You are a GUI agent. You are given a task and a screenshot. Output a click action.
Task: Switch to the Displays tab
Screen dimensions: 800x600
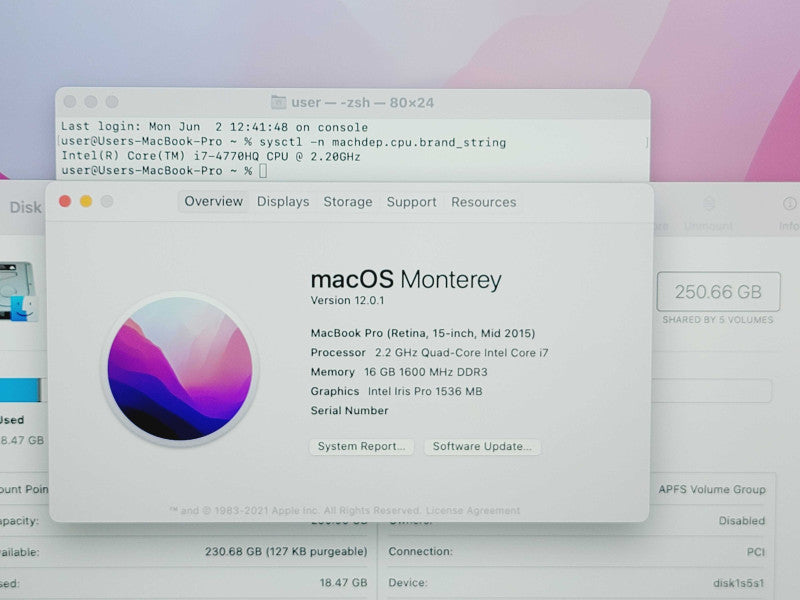coord(283,202)
